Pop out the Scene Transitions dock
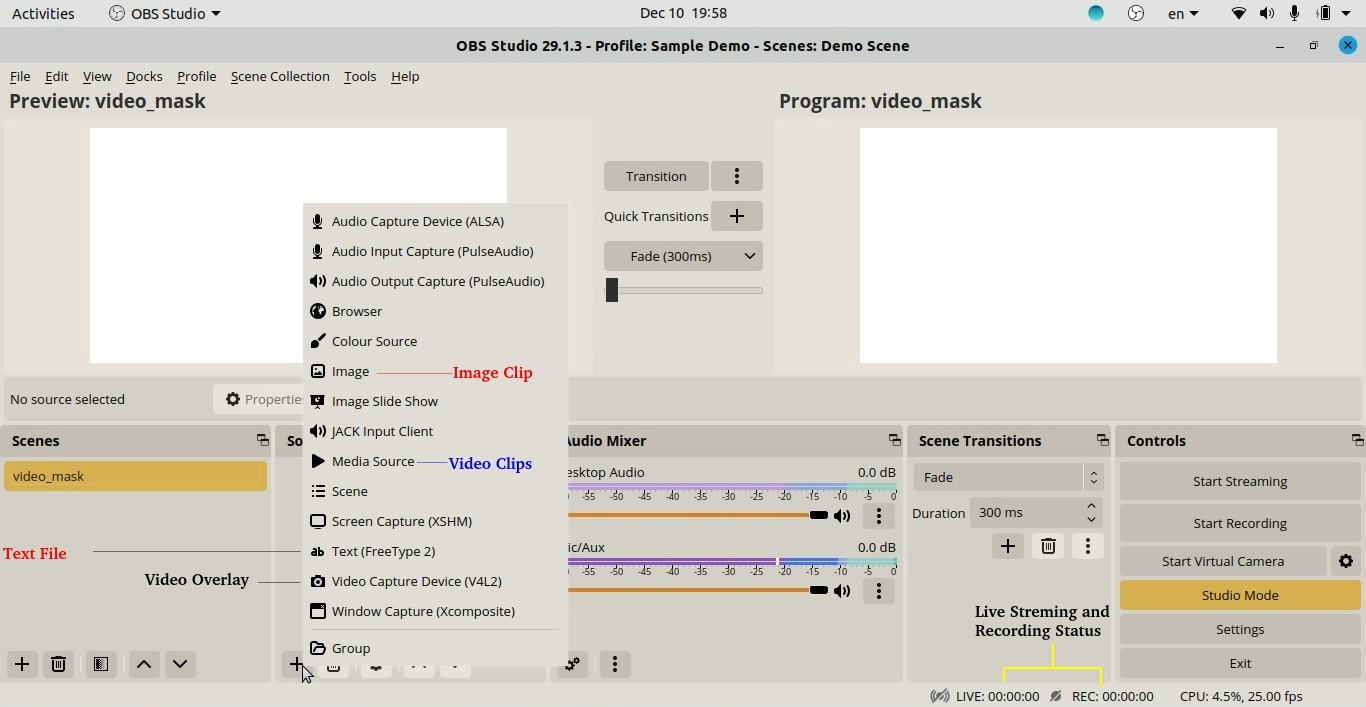The image size is (1366, 707). pyautogui.click(x=1102, y=440)
